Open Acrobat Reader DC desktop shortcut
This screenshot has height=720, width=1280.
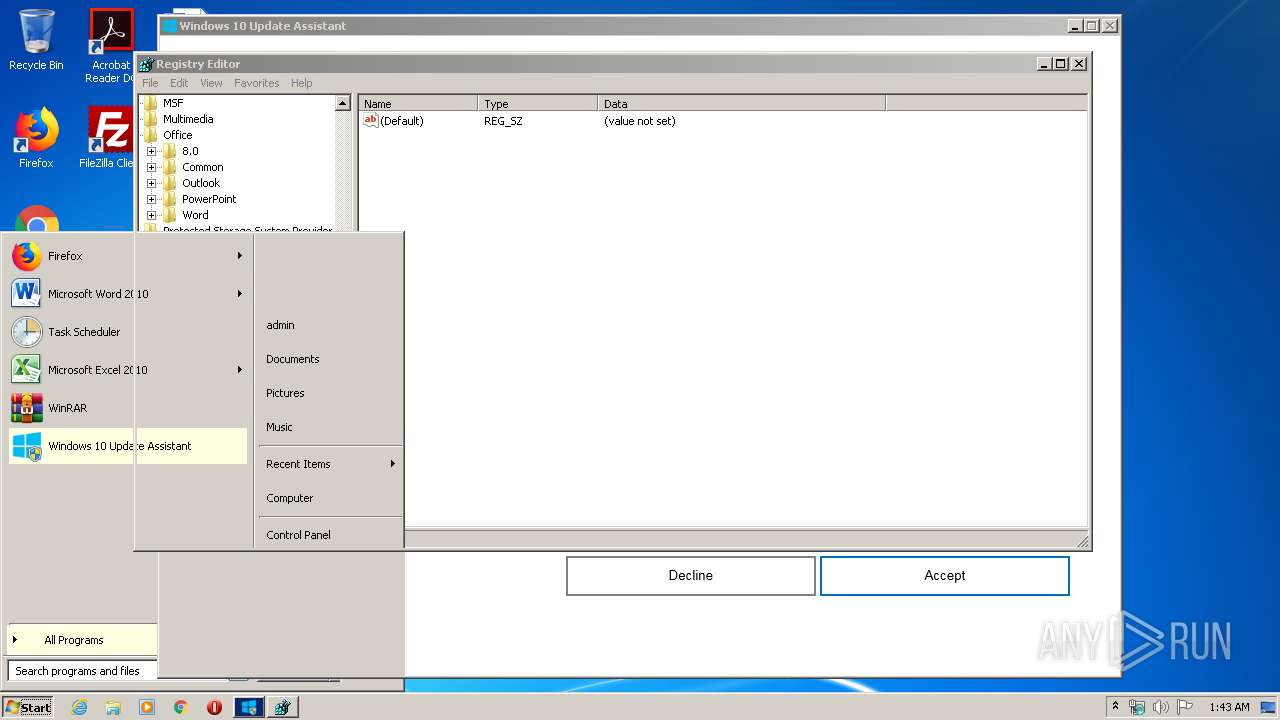point(111,46)
